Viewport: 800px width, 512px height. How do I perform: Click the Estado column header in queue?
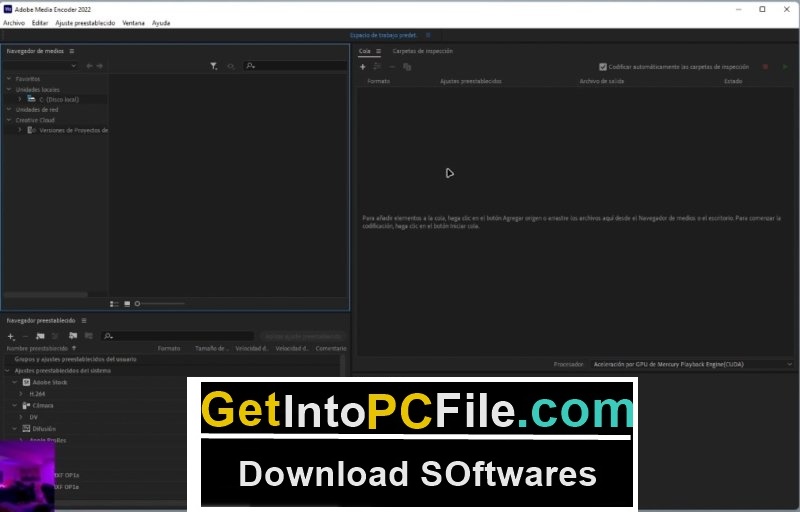733,81
